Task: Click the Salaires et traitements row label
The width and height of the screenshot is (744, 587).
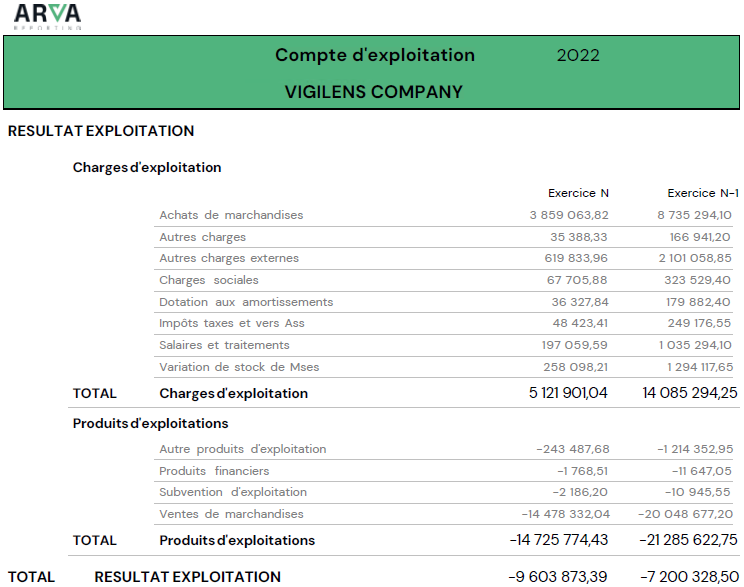Action: (x=224, y=345)
